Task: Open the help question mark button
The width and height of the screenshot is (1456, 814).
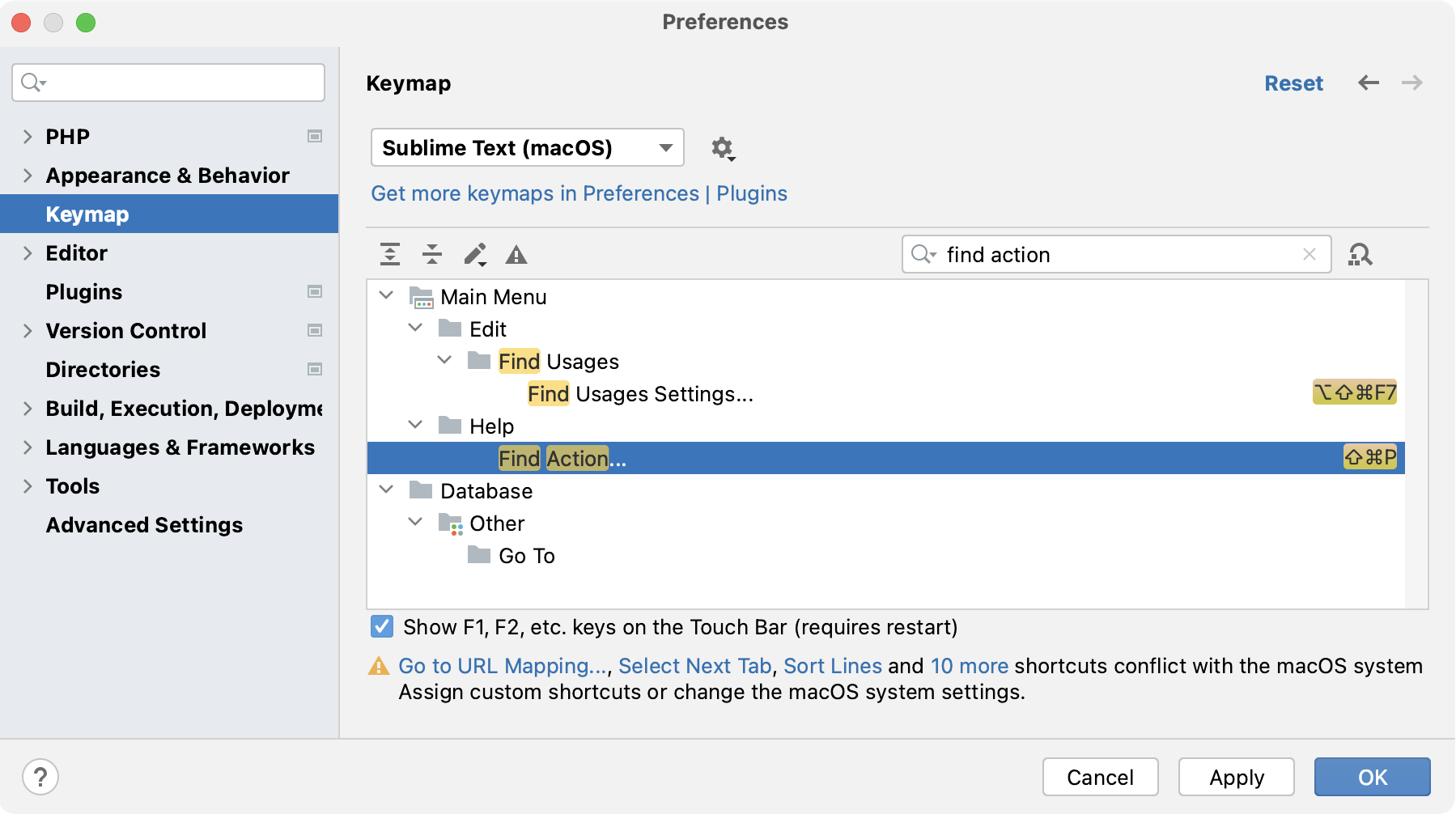Action: point(40,777)
